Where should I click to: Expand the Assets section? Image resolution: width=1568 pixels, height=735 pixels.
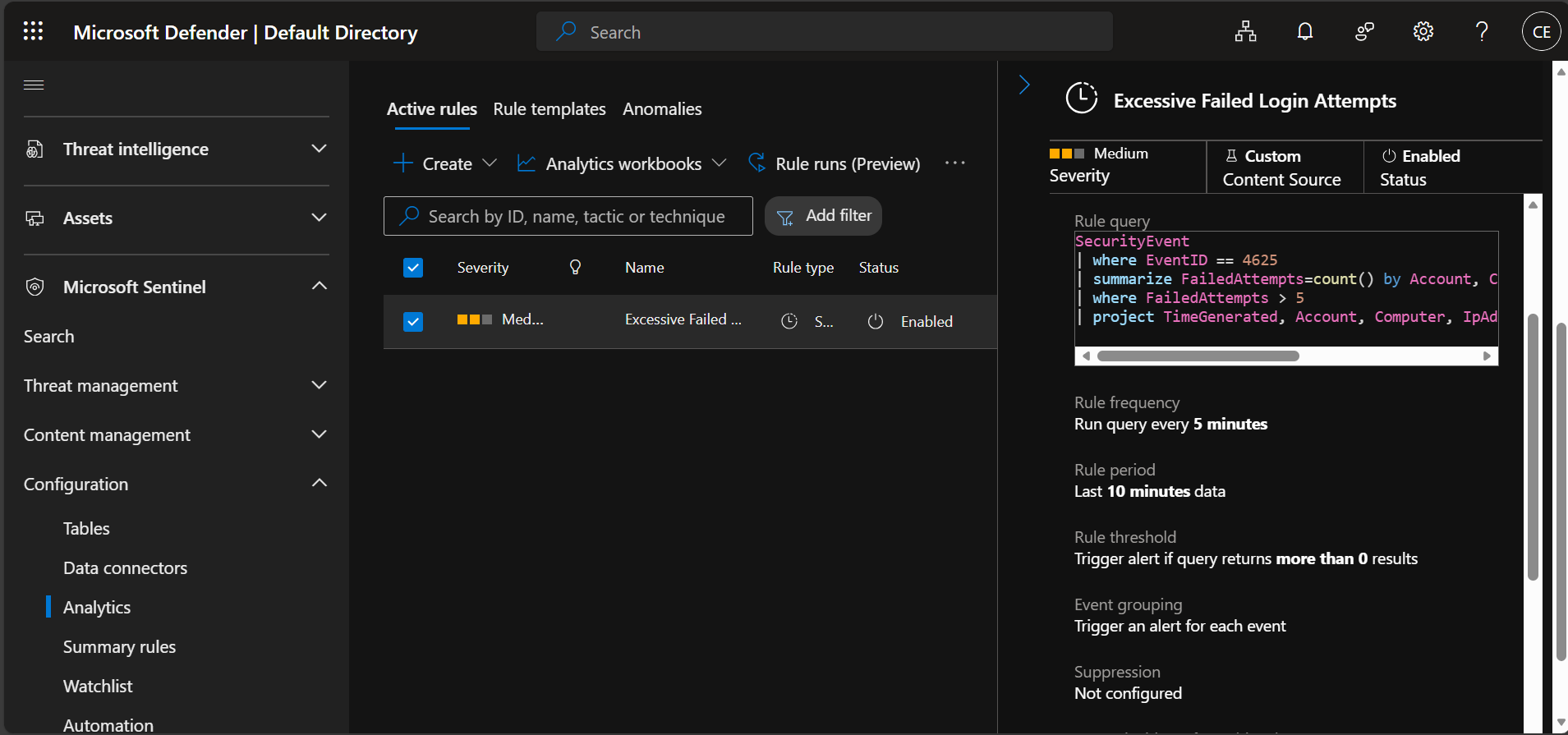pyautogui.click(x=320, y=218)
